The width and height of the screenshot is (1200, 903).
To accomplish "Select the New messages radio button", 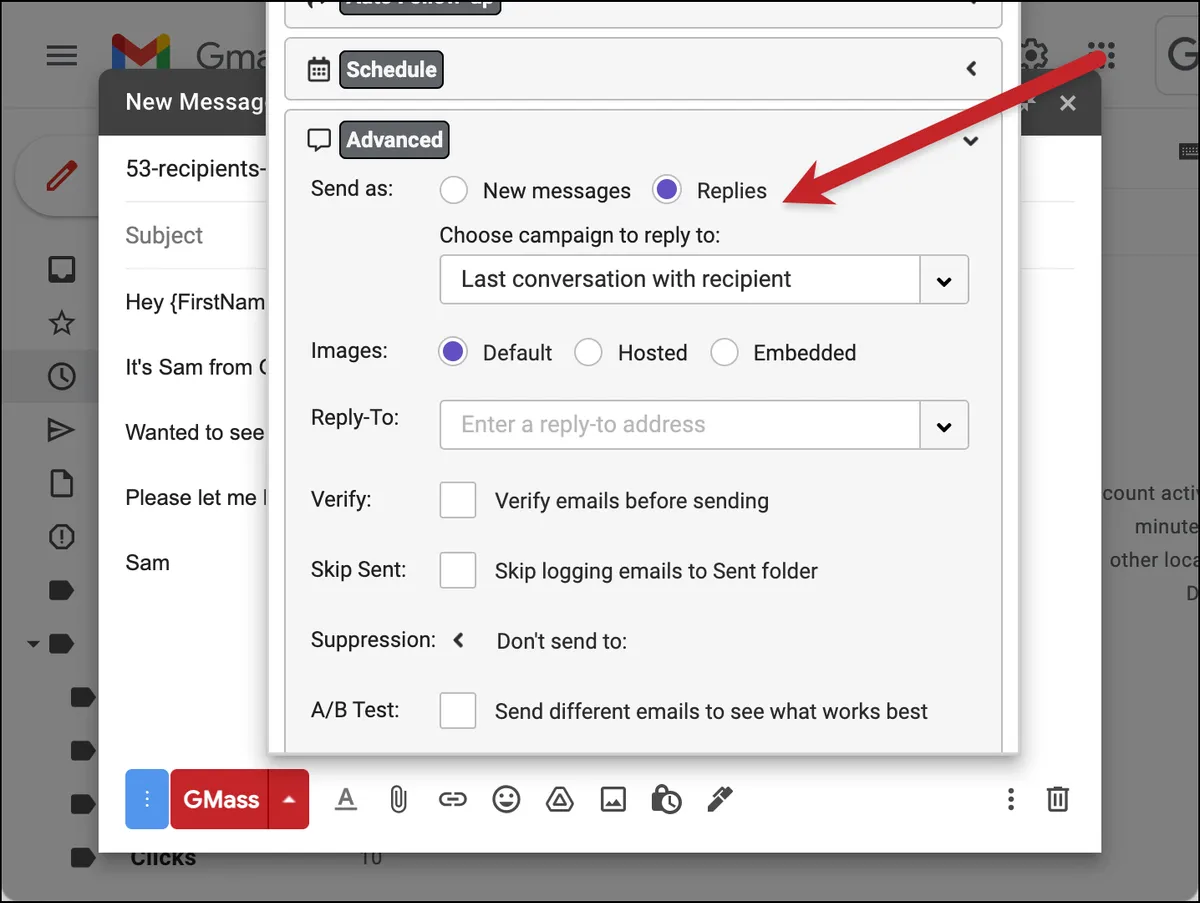I will (454, 190).
